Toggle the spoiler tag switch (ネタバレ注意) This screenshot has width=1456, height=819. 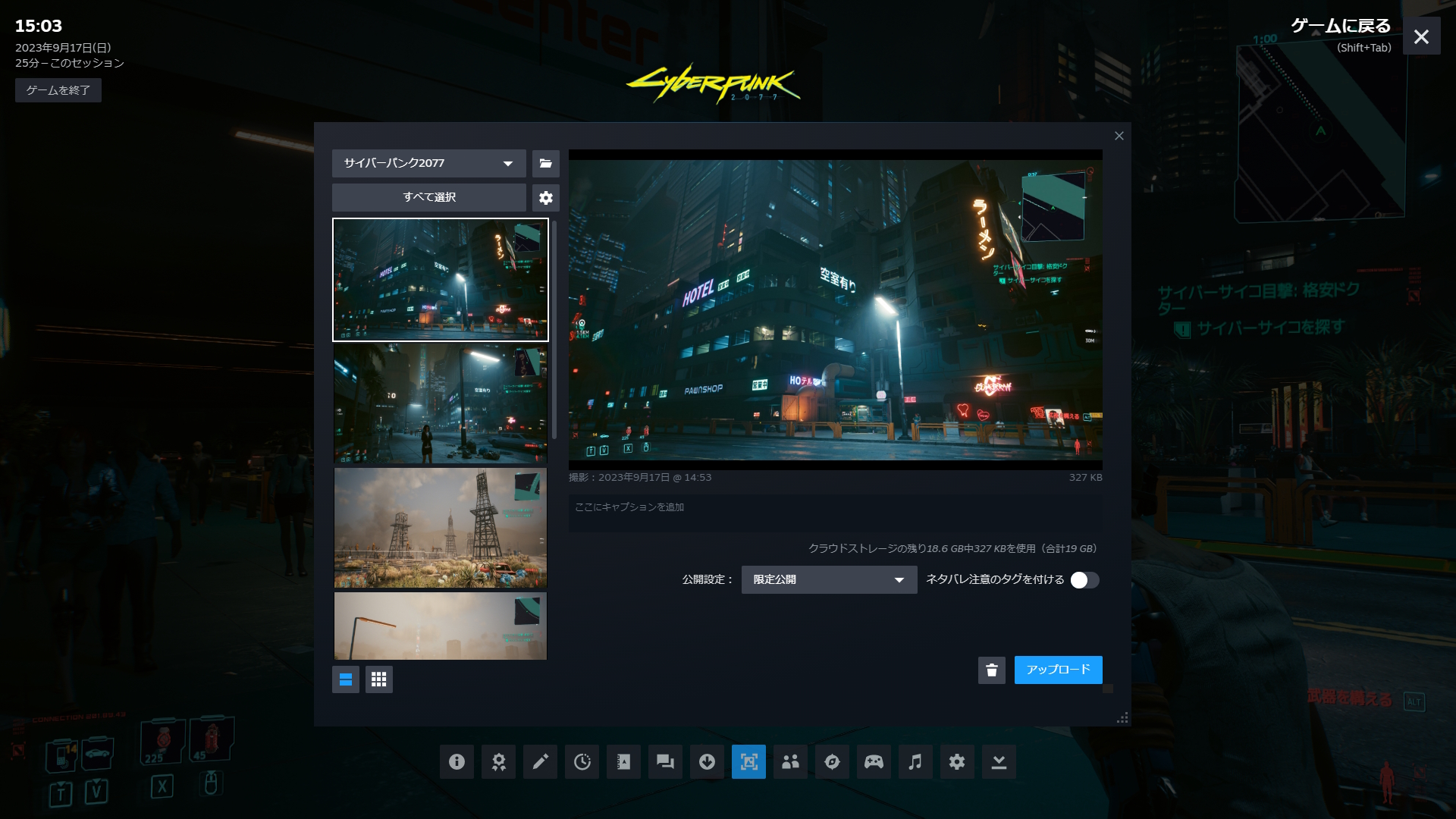(x=1084, y=580)
